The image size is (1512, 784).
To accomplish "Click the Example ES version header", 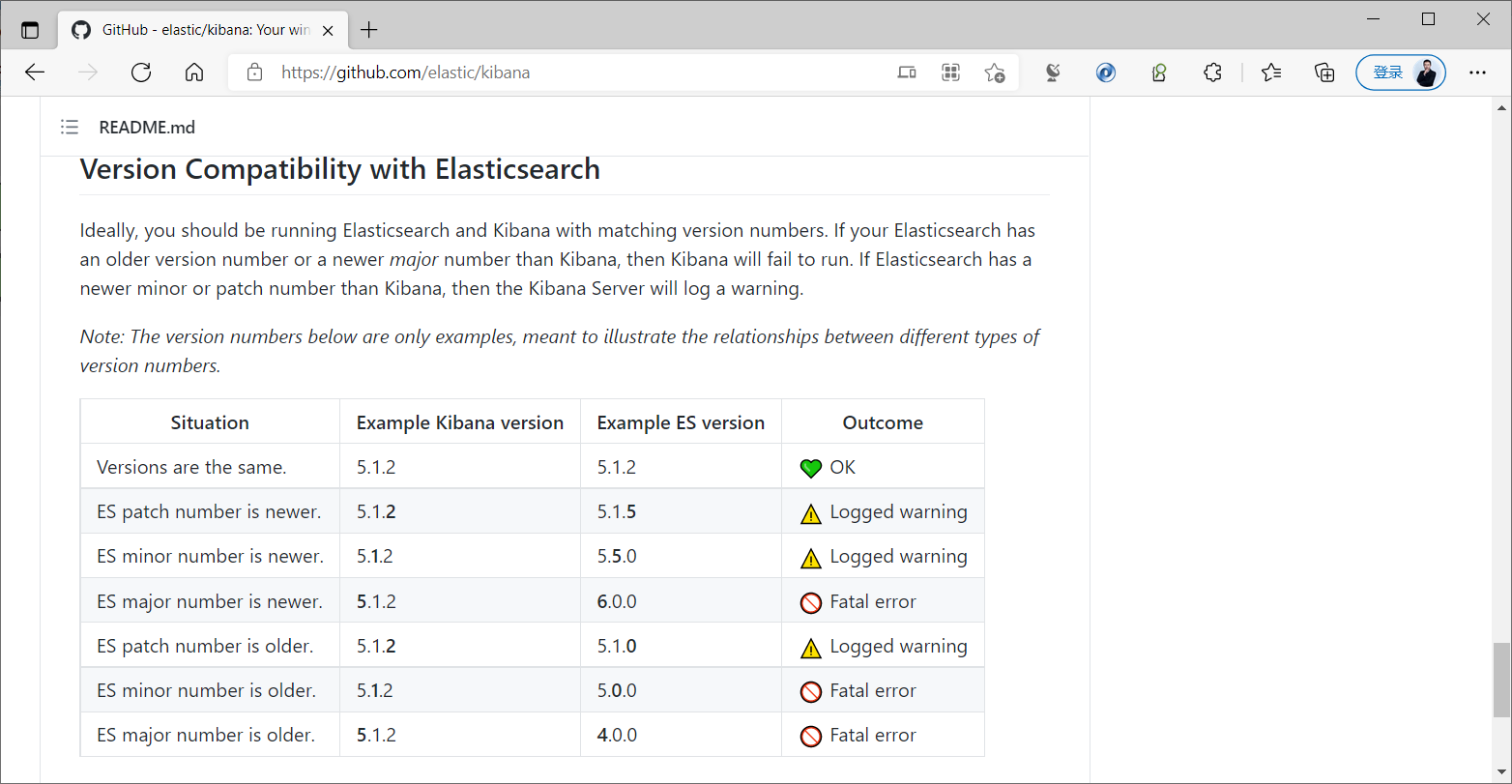I will point(681,422).
